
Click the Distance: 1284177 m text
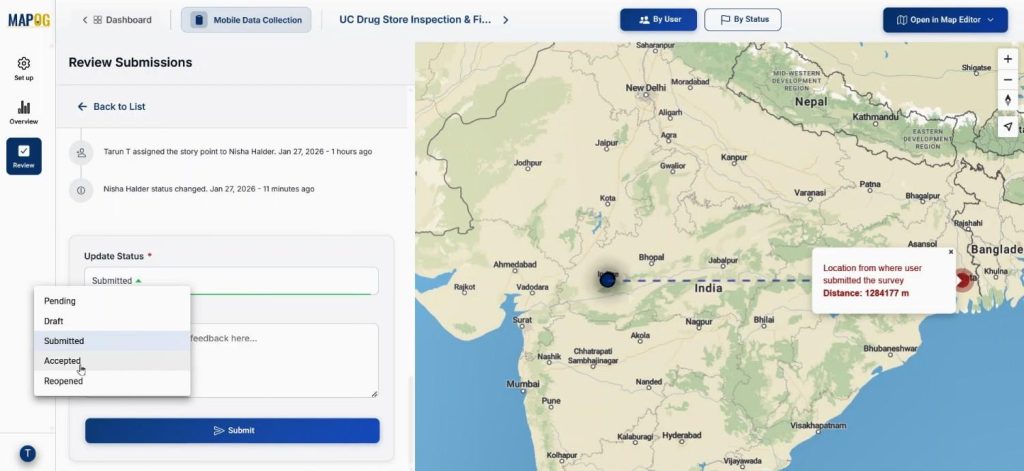coord(865,293)
